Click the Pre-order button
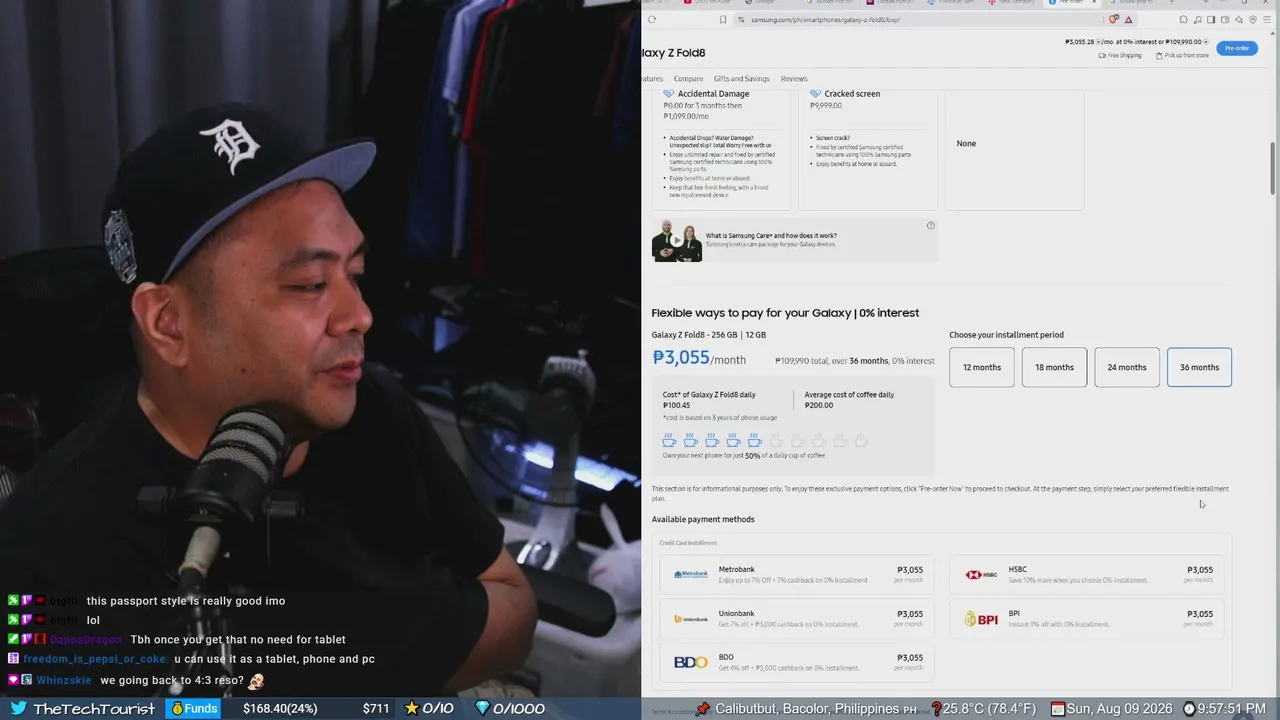The width and height of the screenshot is (1280, 720). tap(1237, 48)
